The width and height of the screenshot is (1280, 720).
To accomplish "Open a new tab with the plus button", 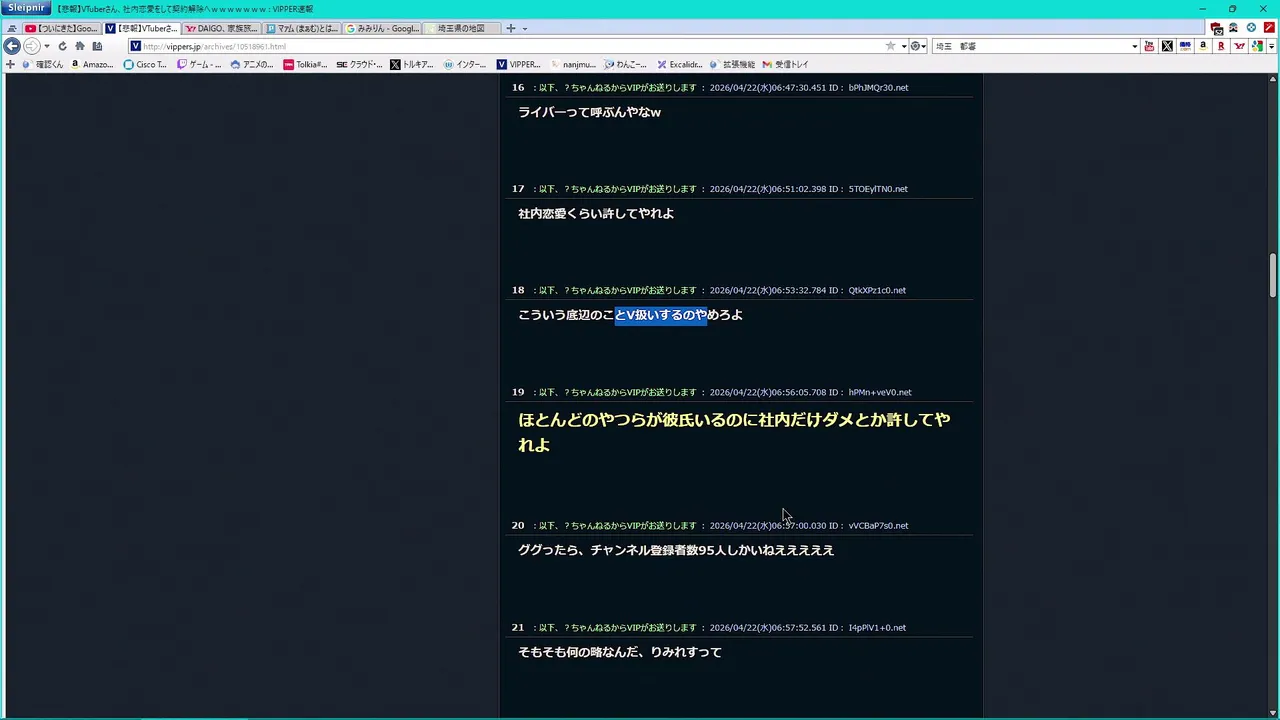I will 511,28.
